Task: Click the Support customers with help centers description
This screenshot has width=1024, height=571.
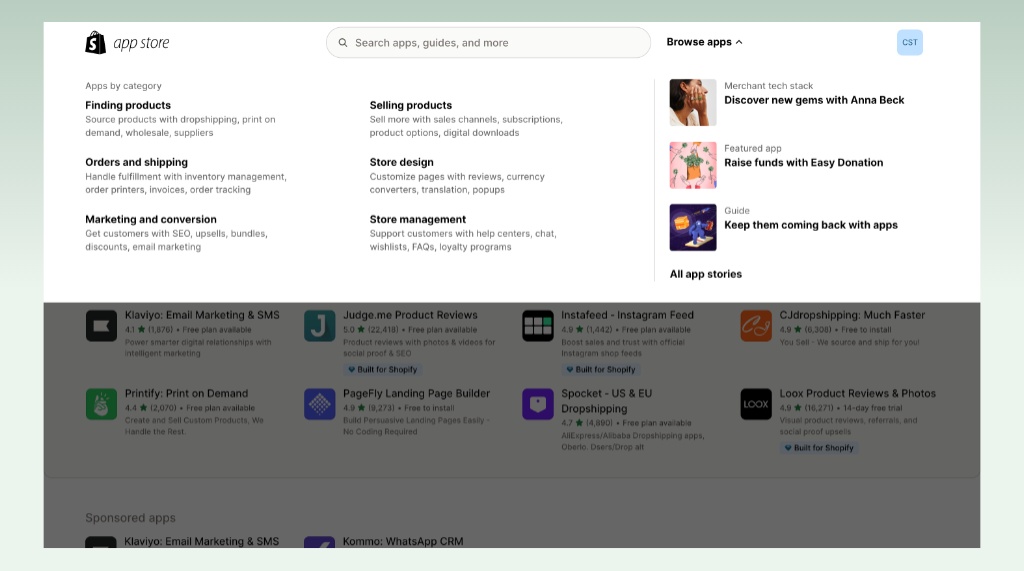Action: click(x=463, y=240)
